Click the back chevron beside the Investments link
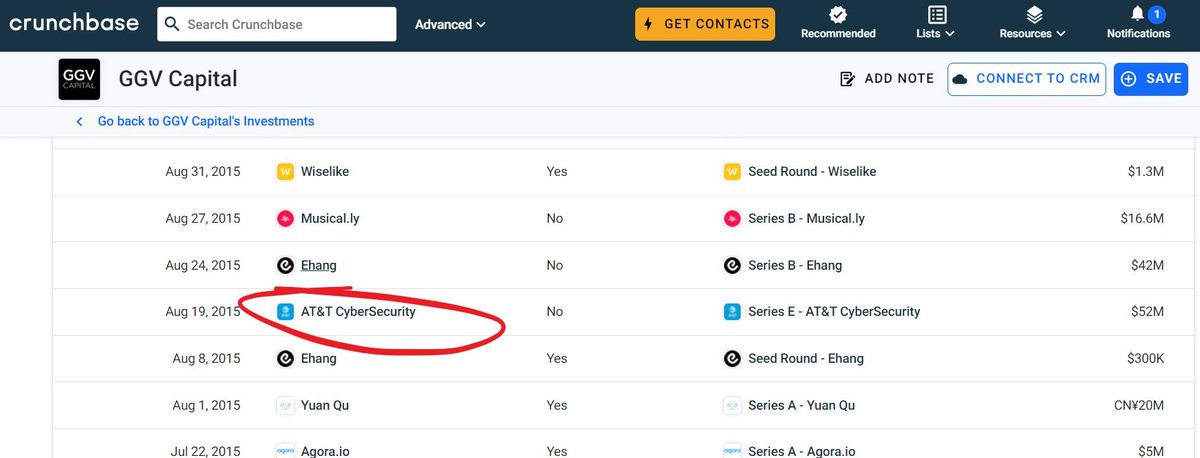Screen dimensions: 1200x458 (79, 121)
